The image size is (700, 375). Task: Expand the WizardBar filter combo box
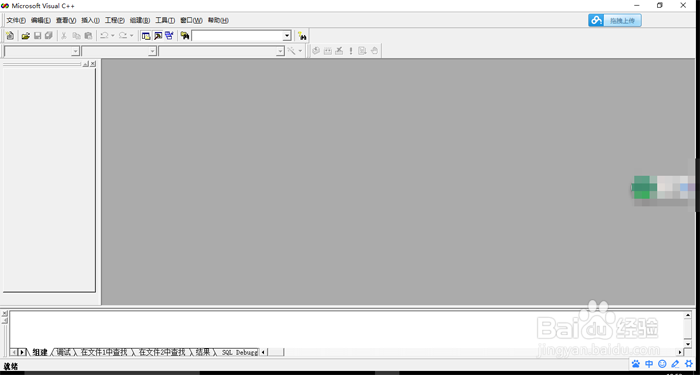point(152,51)
